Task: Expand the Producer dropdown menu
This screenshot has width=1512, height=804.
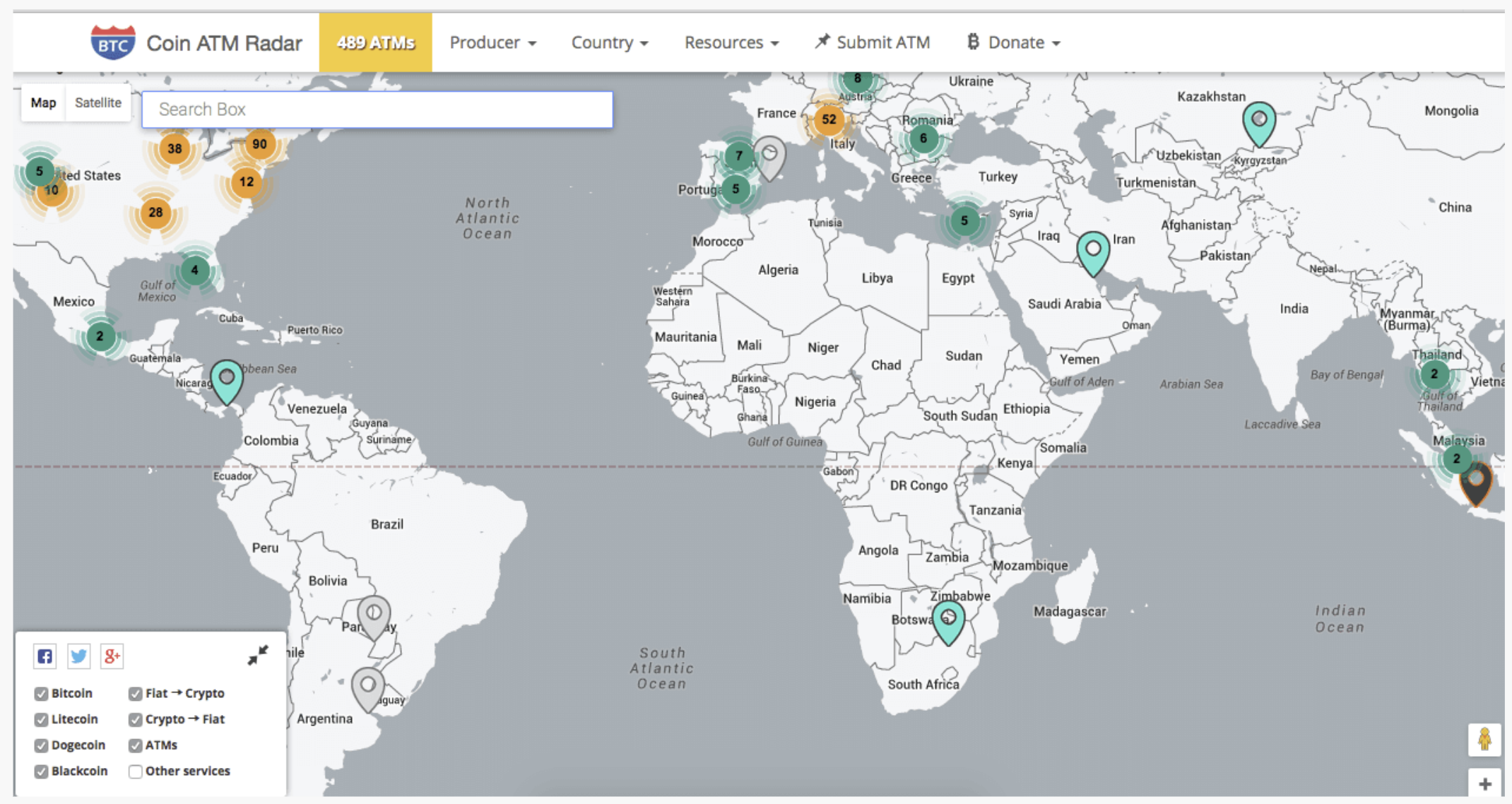Action: (x=493, y=42)
